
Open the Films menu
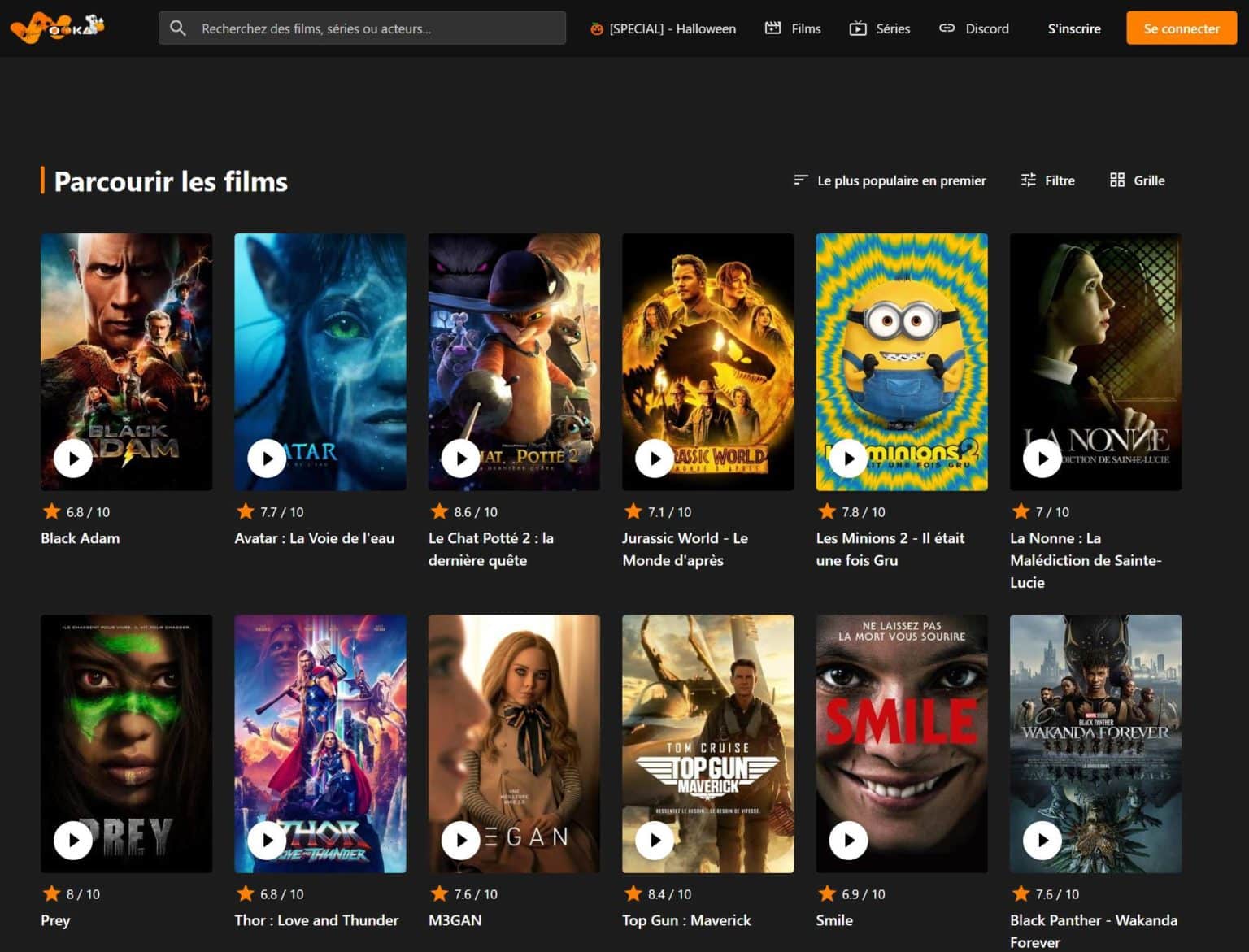[x=793, y=28]
